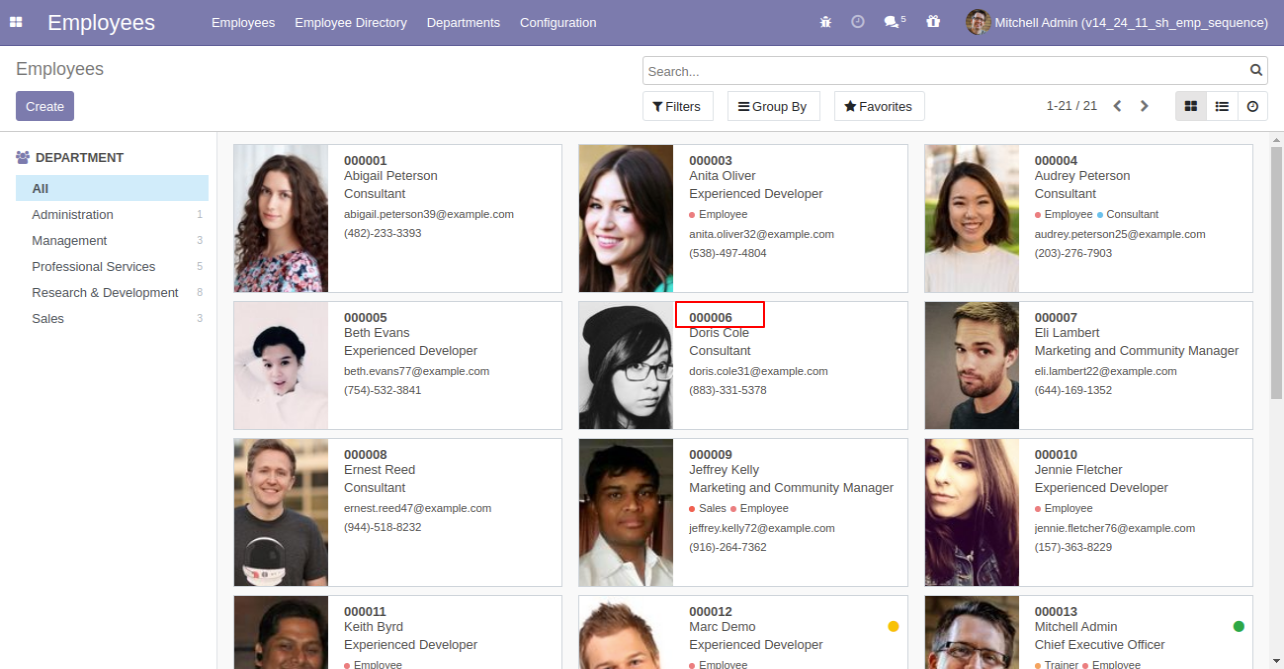1284x669 pixels.
Task: Open the activities clock icon in navbar
Action: coord(858,22)
